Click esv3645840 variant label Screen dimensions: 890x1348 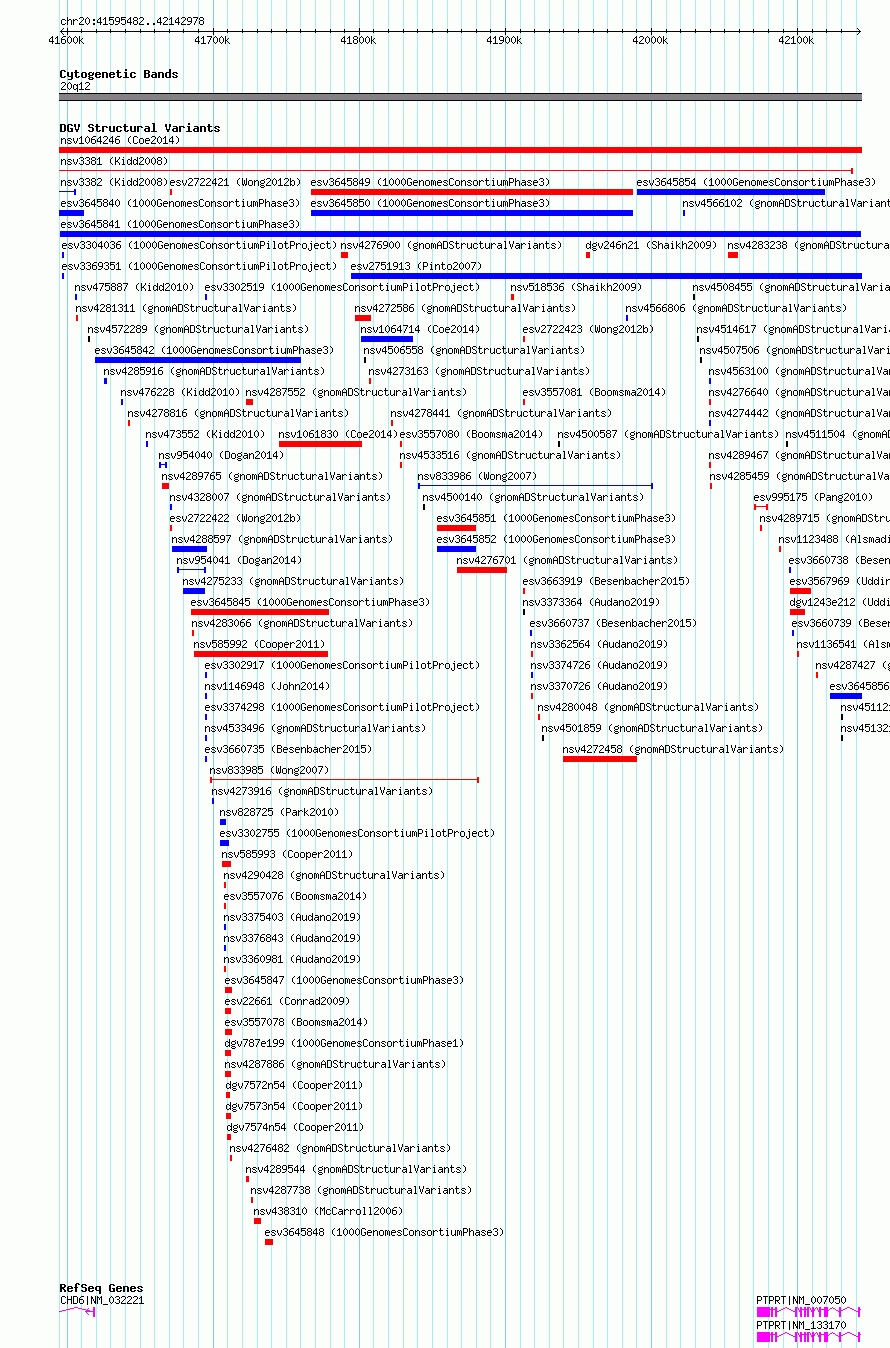180,203
